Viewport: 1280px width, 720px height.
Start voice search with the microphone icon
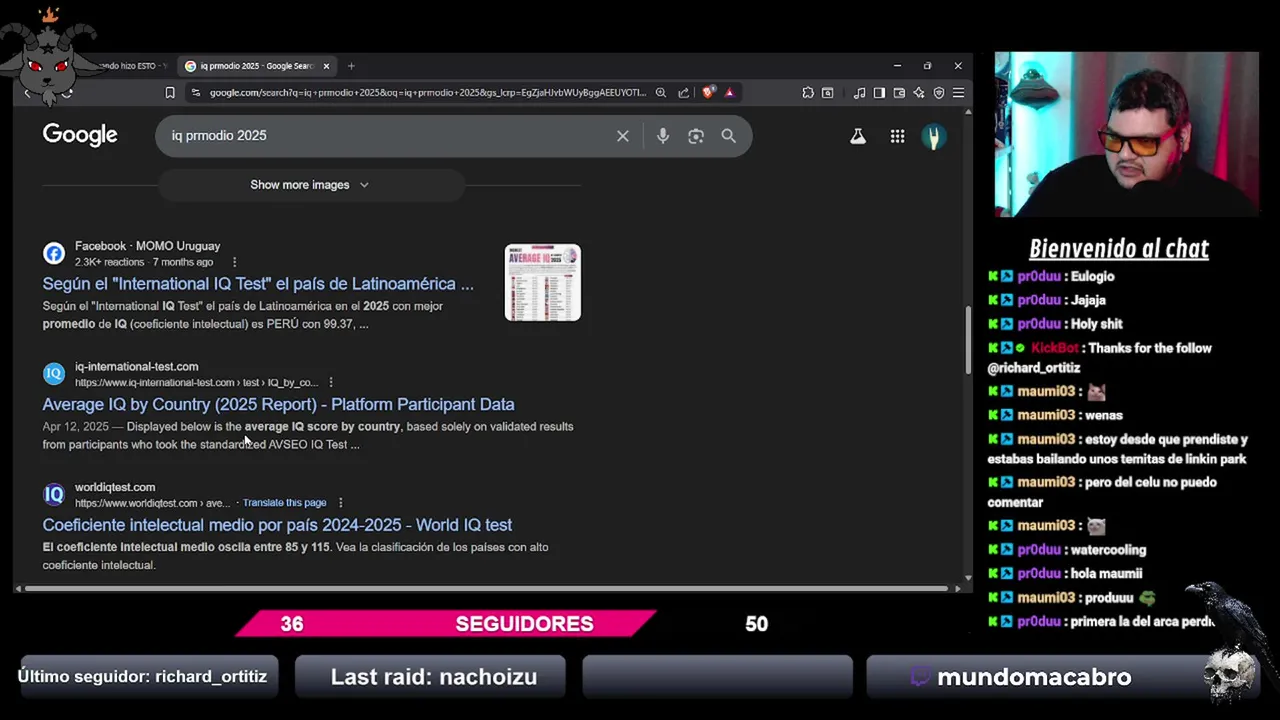662,136
